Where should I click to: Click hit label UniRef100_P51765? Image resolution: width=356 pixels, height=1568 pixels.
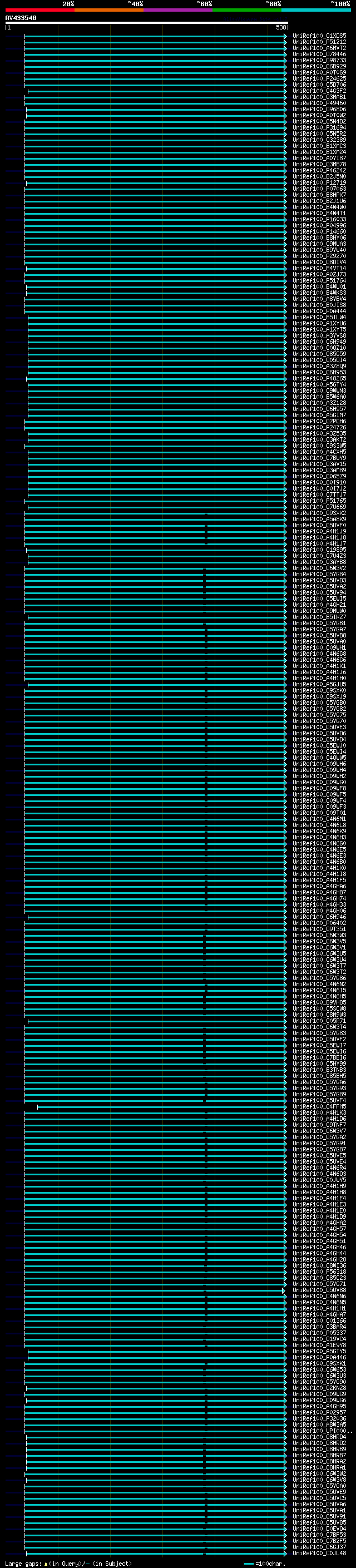click(319, 501)
